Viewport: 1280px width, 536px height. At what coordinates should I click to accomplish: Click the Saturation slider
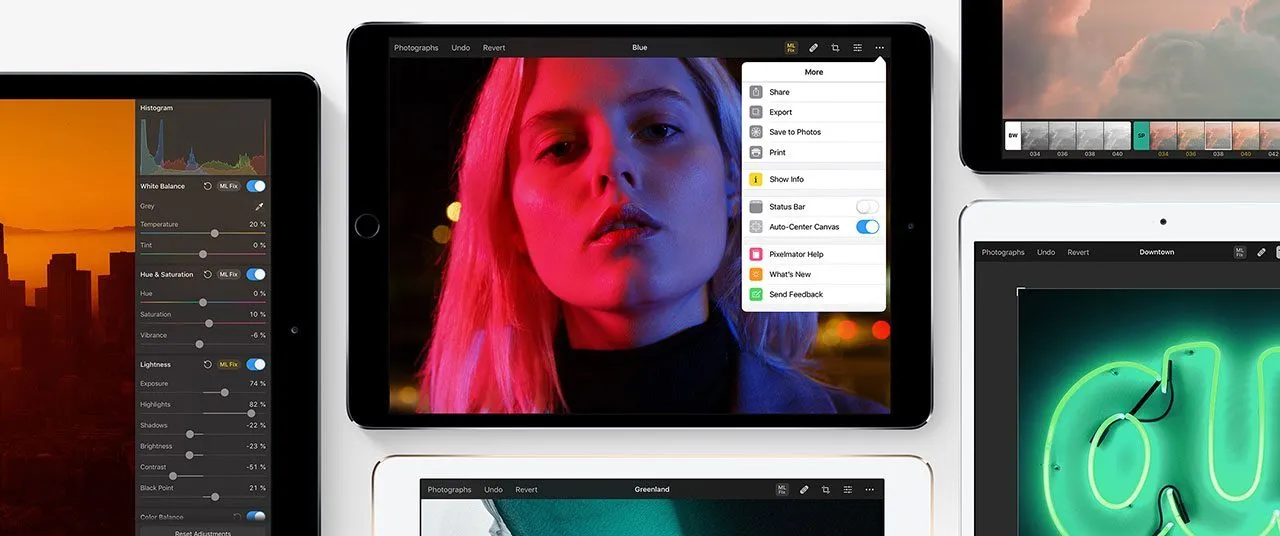203,323
